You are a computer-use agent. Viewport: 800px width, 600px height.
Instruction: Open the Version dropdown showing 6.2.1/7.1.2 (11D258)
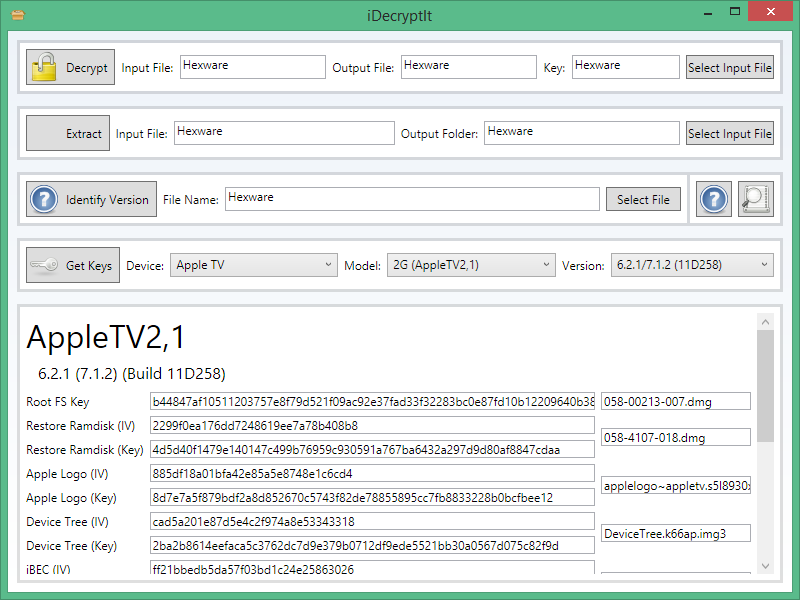tap(692, 265)
